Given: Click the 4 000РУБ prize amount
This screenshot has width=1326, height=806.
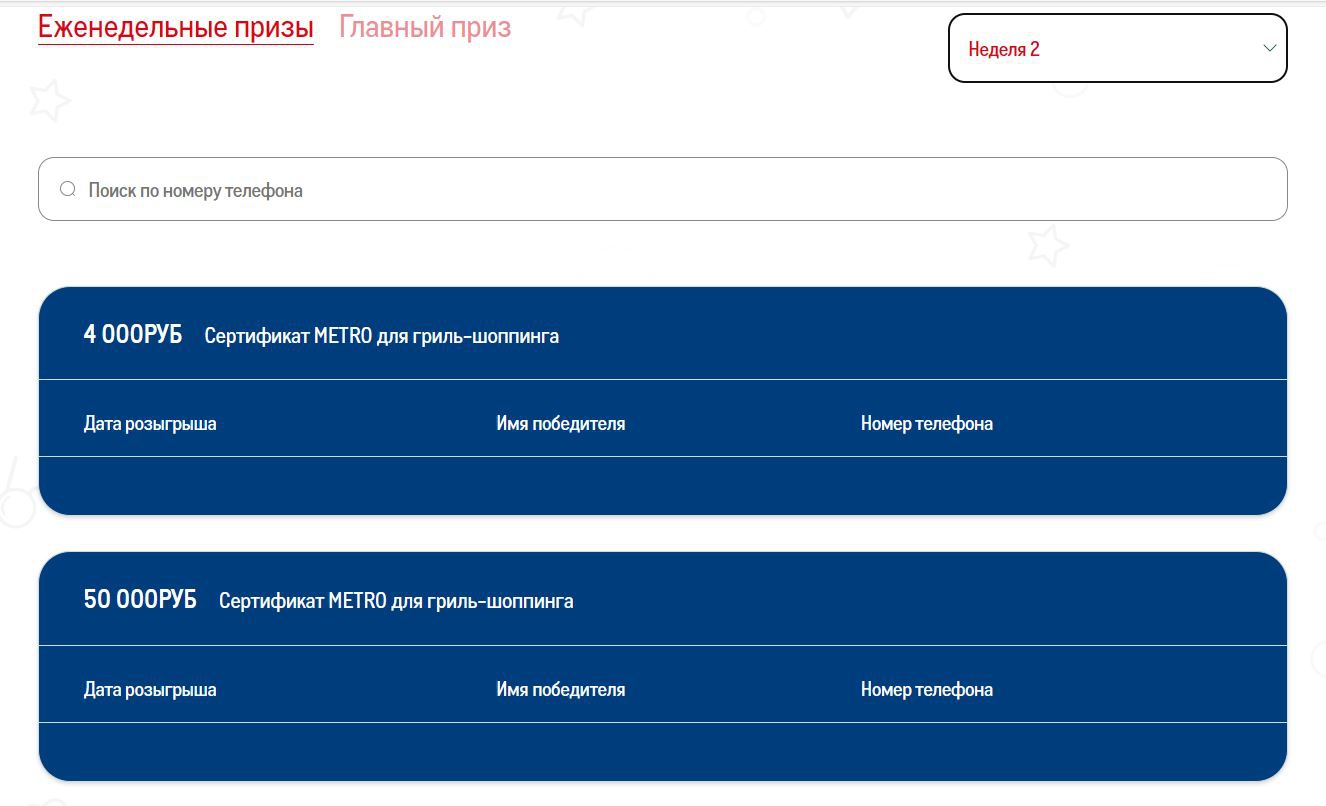Looking at the screenshot, I should [x=133, y=335].
